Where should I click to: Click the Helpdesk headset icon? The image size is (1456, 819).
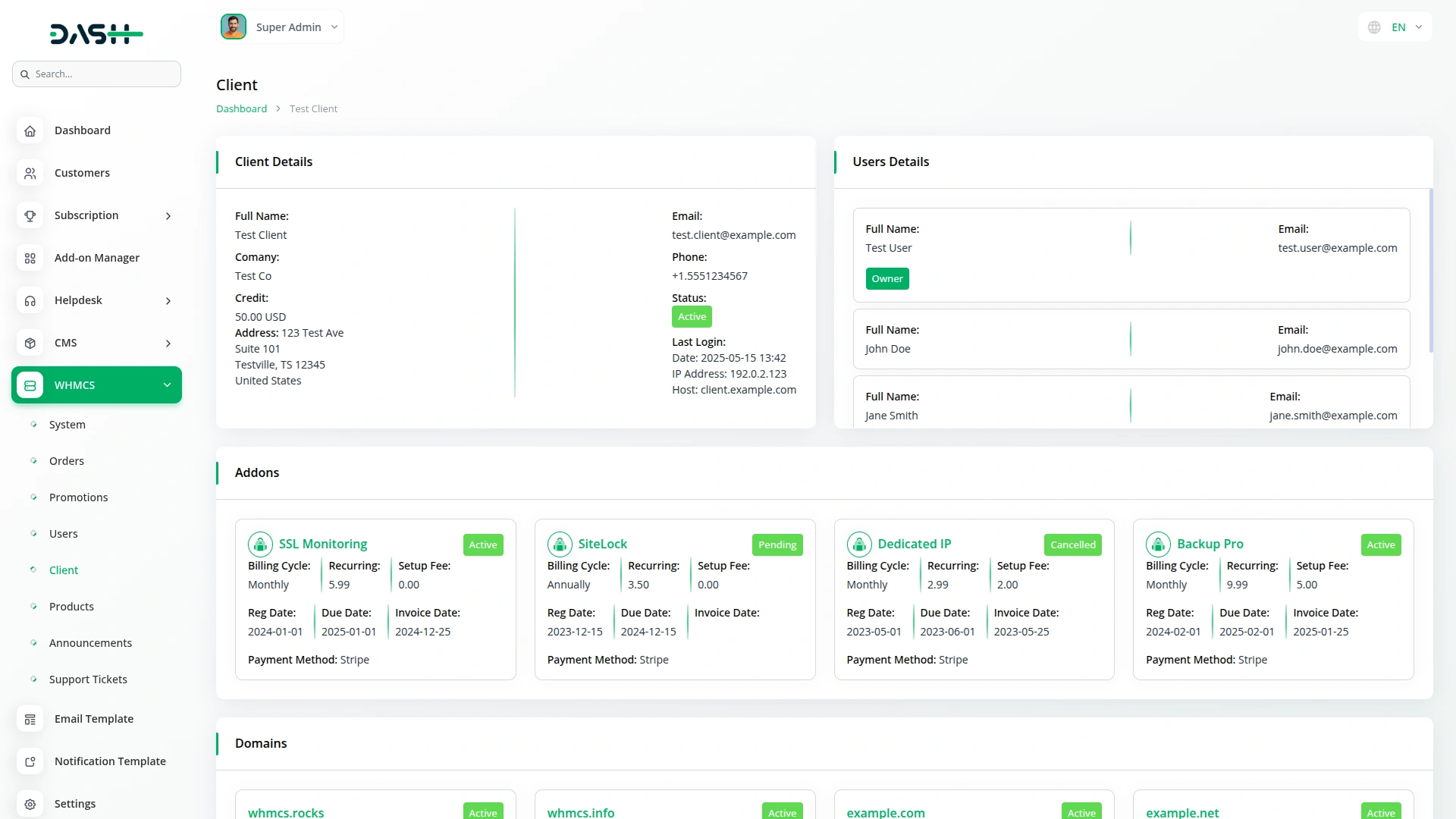tap(30, 300)
